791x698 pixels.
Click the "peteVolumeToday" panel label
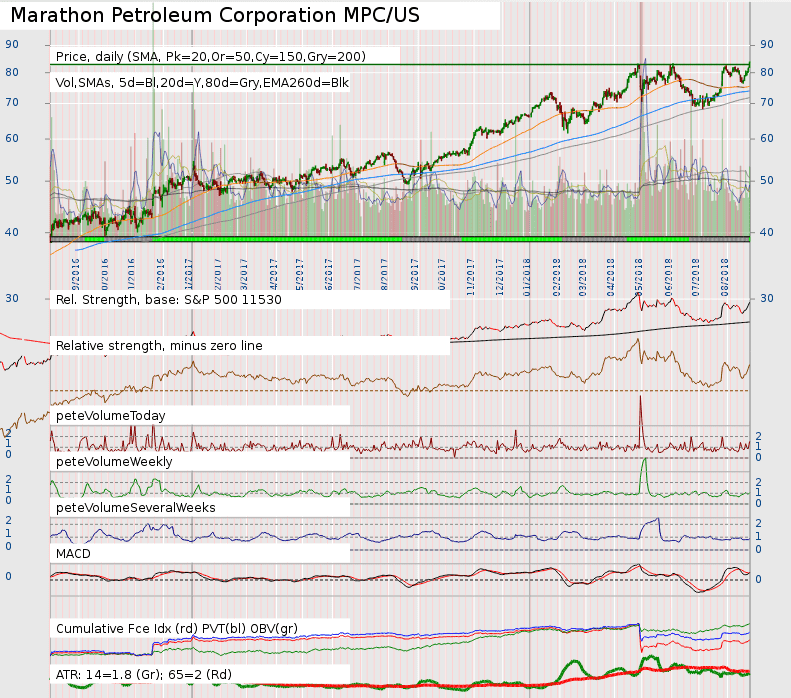pyautogui.click(x=110, y=416)
